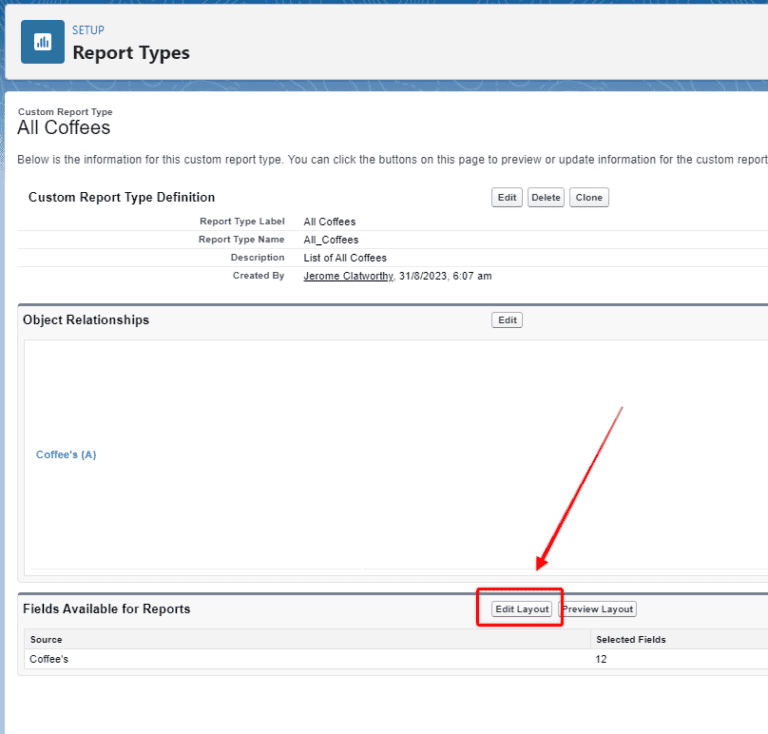Click the selected fields count 12
This screenshot has width=768, height=734.
(601, 659)
